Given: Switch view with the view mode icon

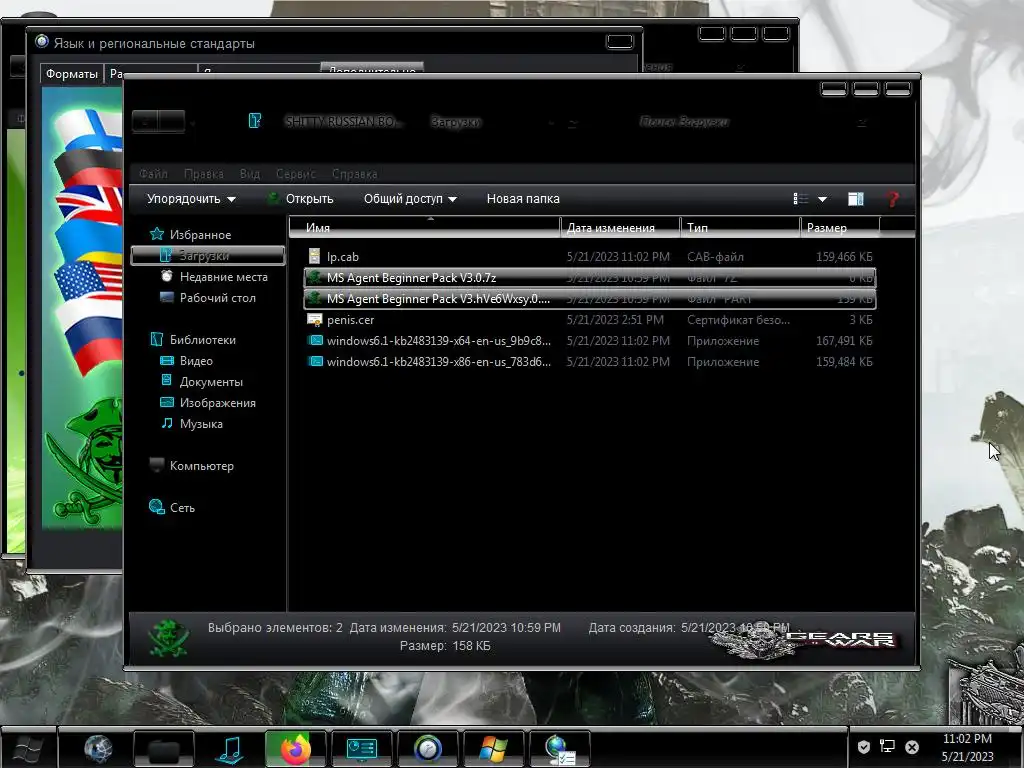Looking at the screenshot, I should (x=801, y=199).
